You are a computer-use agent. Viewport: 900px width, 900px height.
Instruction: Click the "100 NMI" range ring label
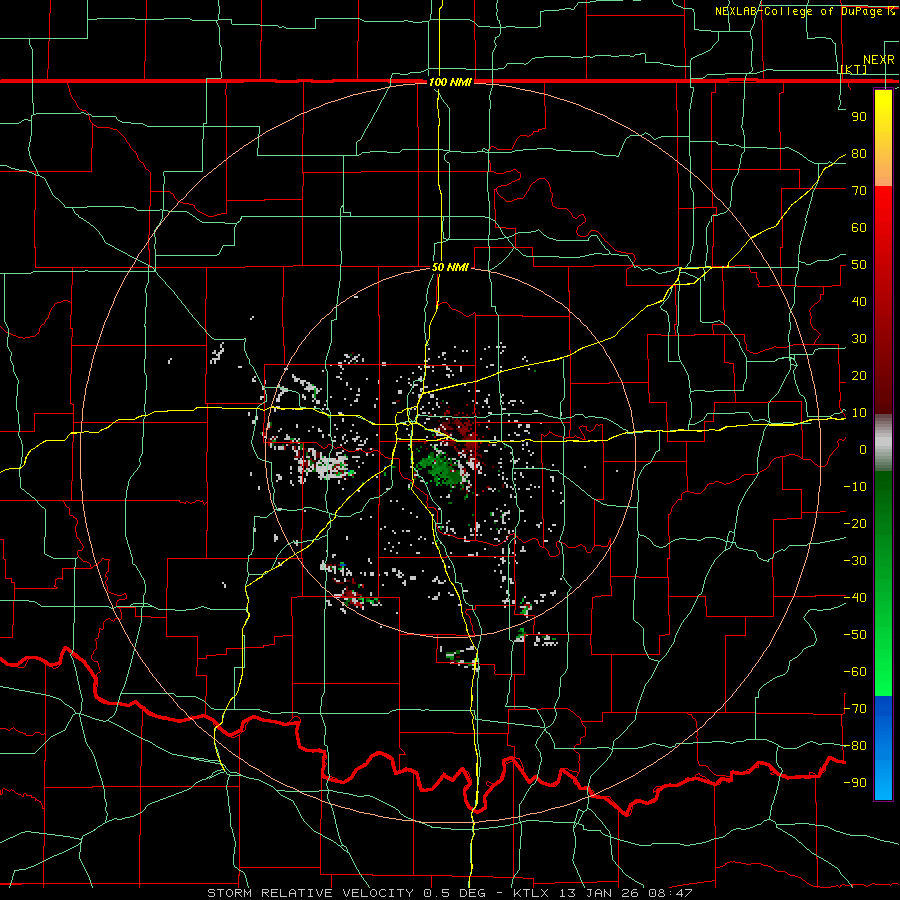(x=450, y=82)
